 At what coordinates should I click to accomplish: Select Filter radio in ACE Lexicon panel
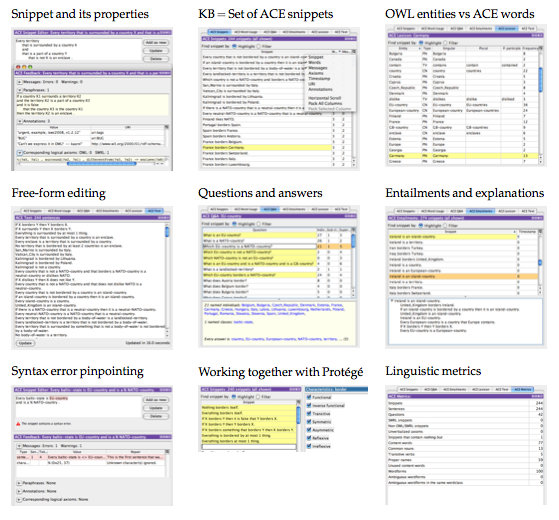coord(446,43)
